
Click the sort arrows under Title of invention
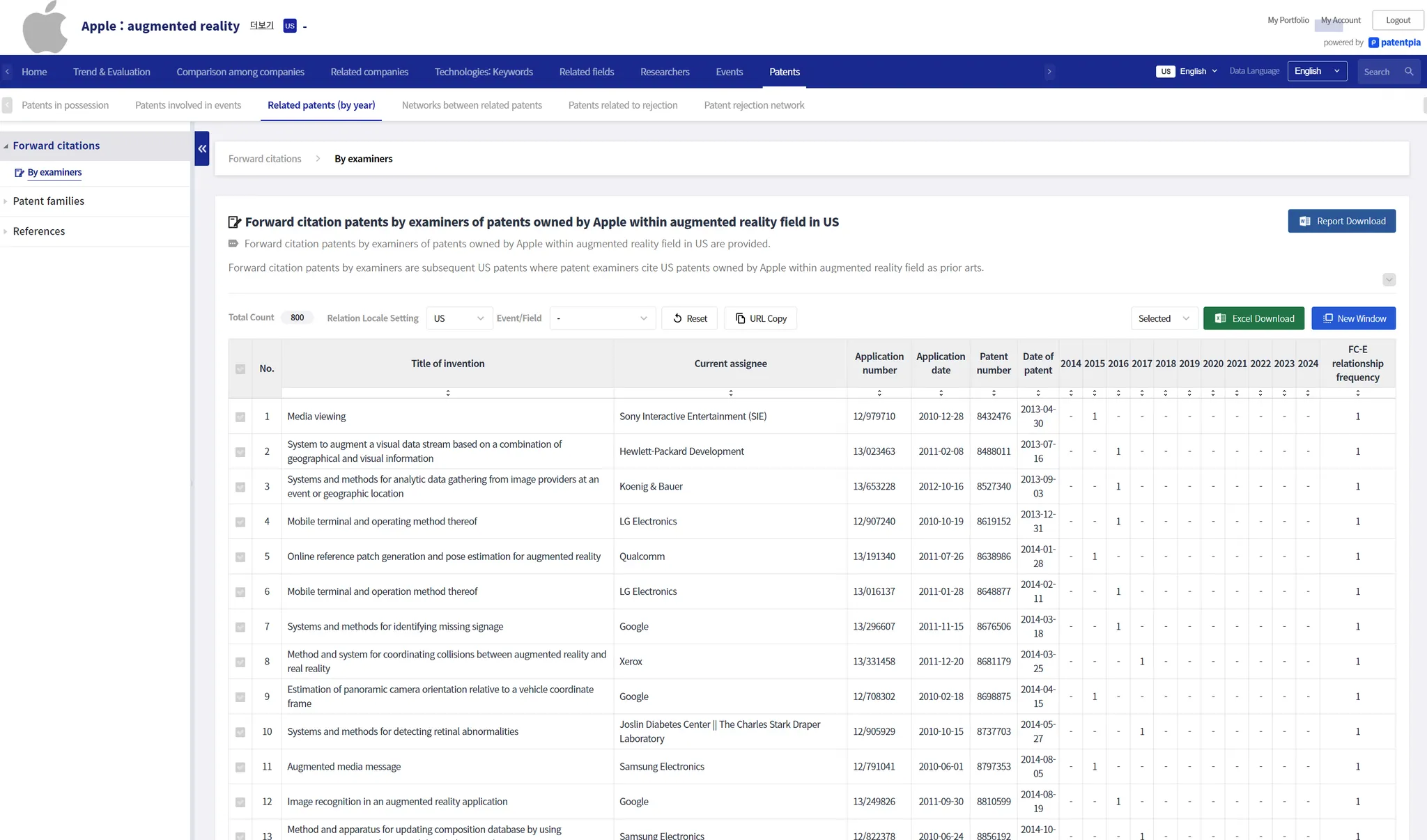(447, 393)
